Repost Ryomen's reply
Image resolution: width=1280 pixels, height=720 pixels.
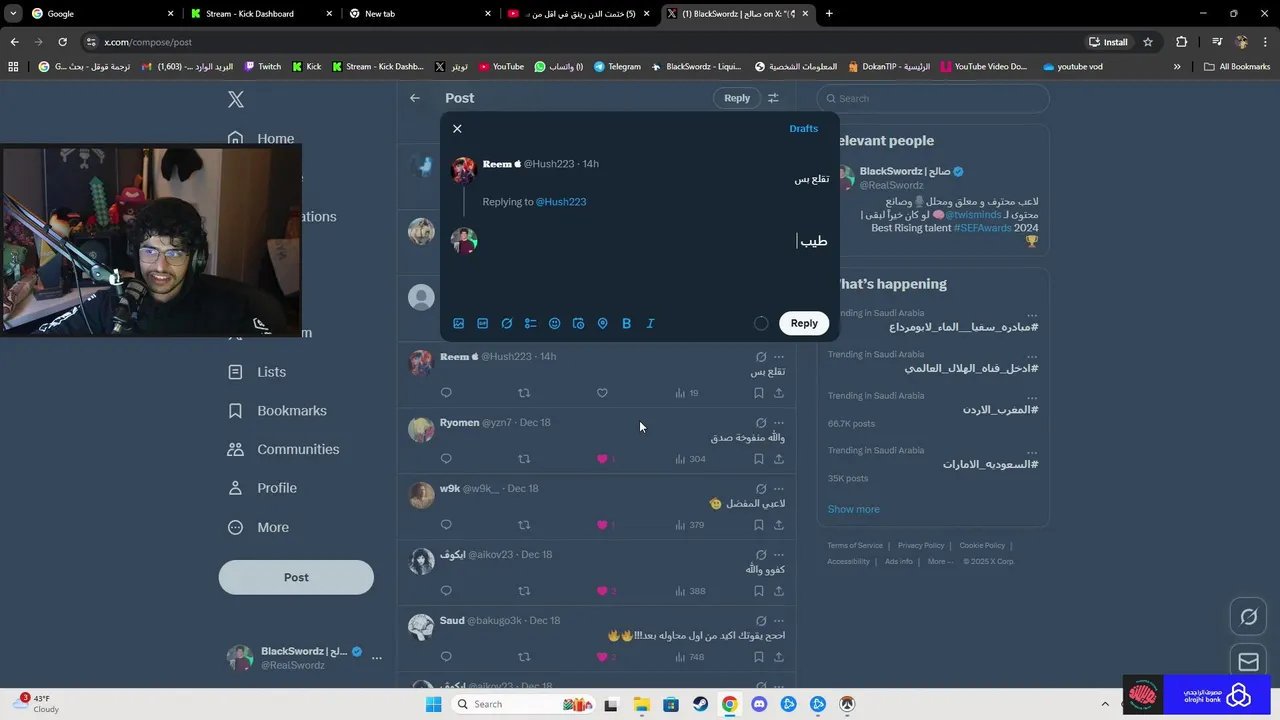click(x=524, y=459)
